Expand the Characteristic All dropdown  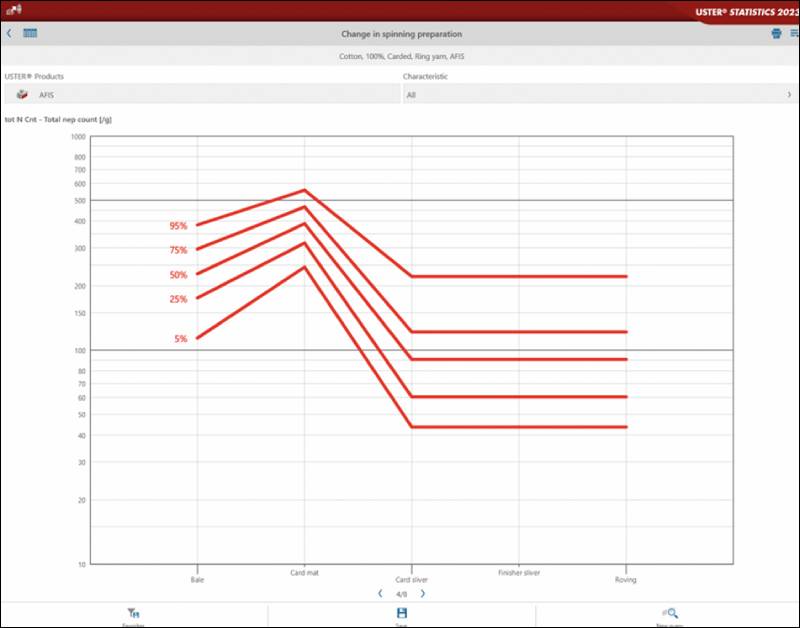(598, 94)
